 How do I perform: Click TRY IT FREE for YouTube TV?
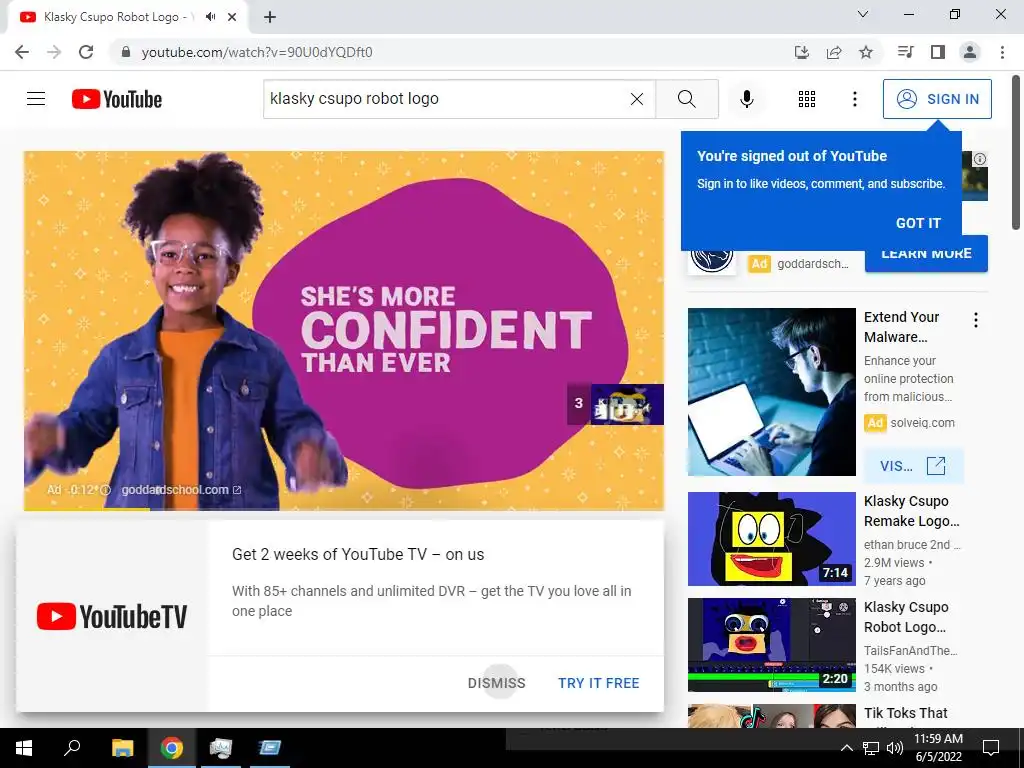click(x=598, y=683)
